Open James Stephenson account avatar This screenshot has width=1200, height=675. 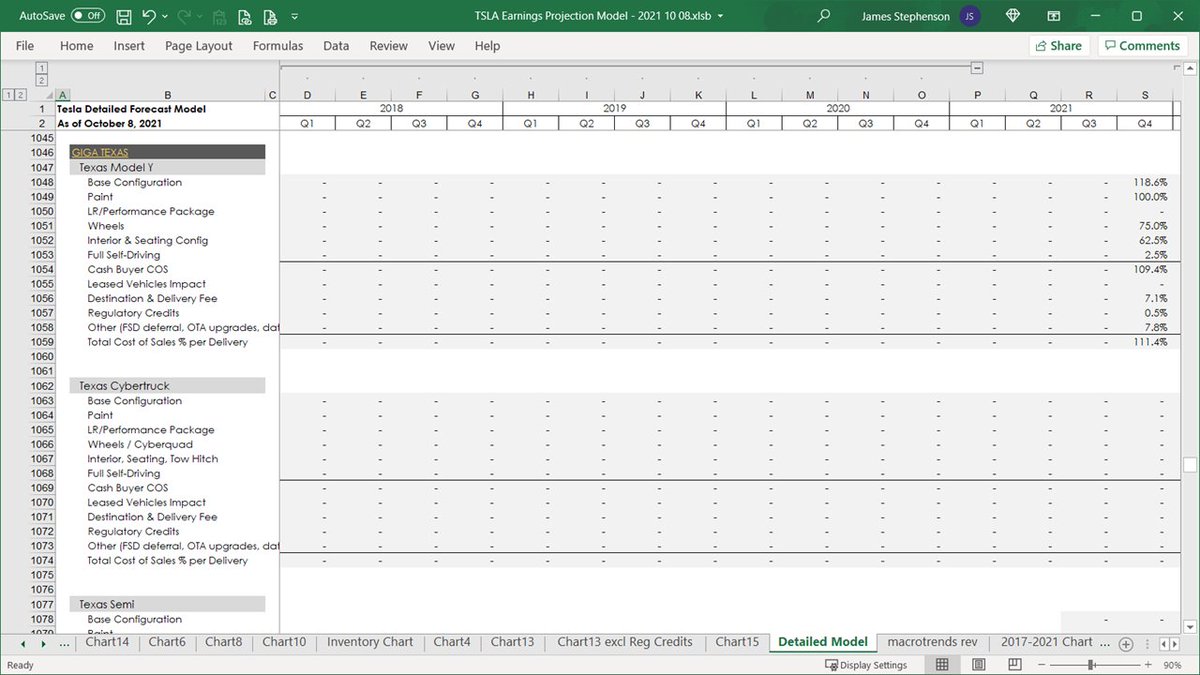(x=969, y=16)
